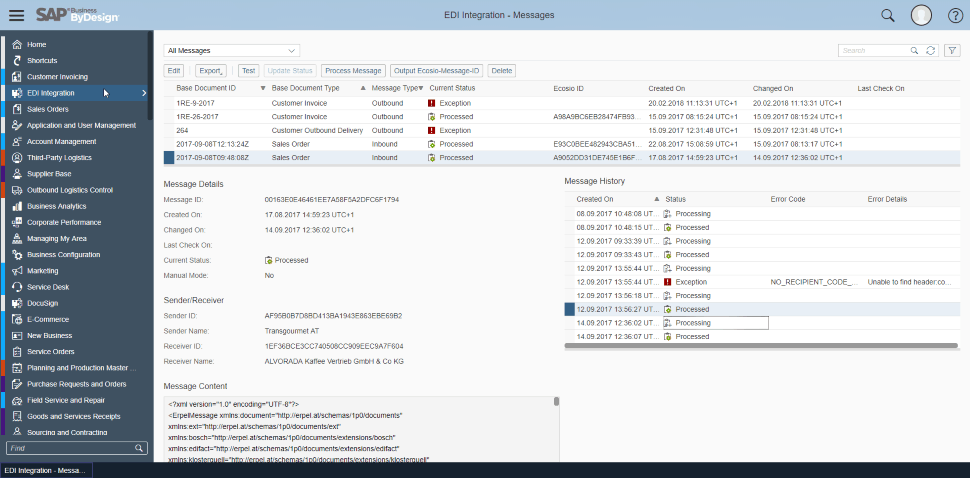Open the filter funnel icon
Image resolution: width=970 pixels, height=478 pixels.
point(952,50)
